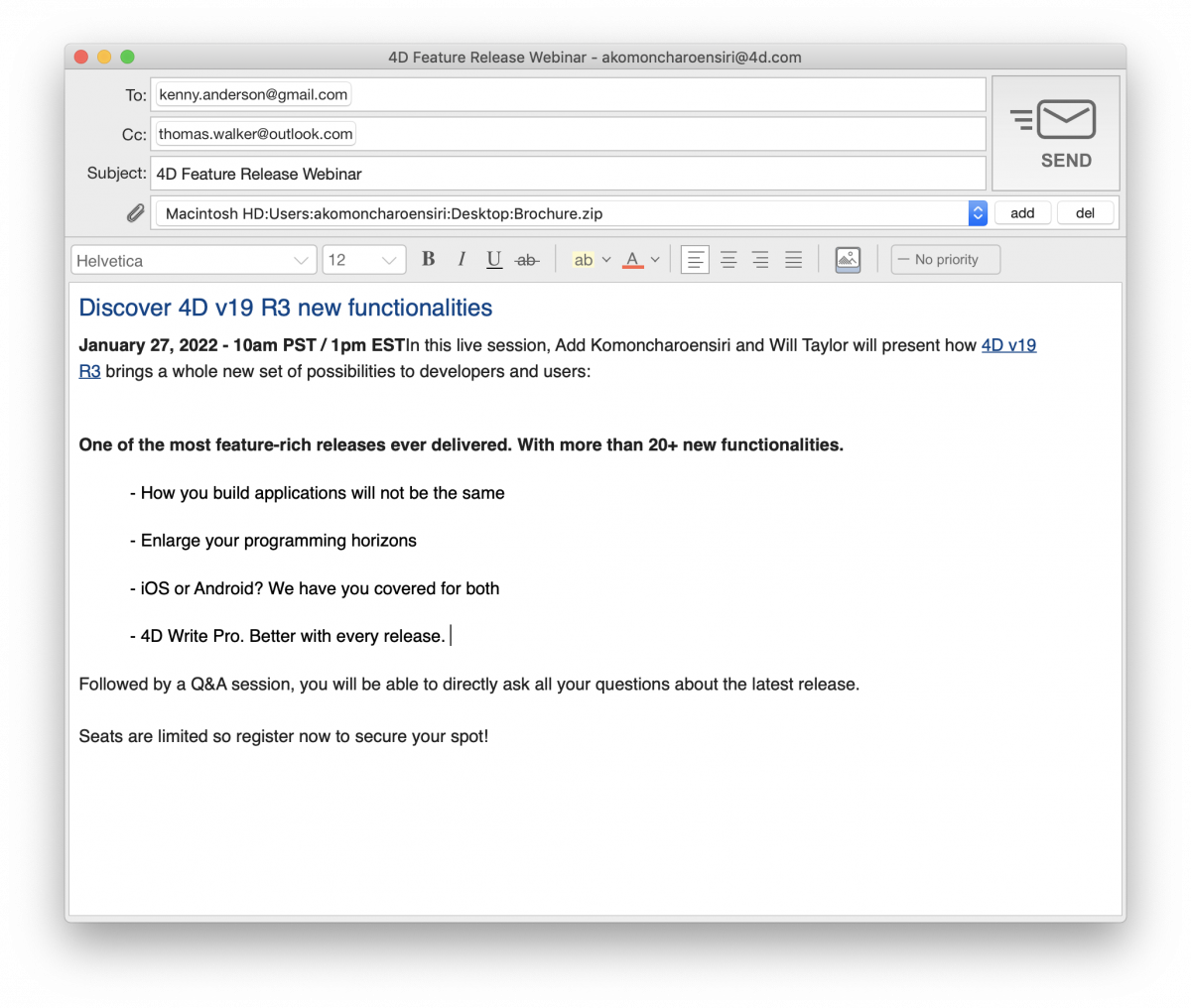Center align the text
The height and width of the screenshot is (1008, 1191).
pyautogui.click(x=728, y=260)
